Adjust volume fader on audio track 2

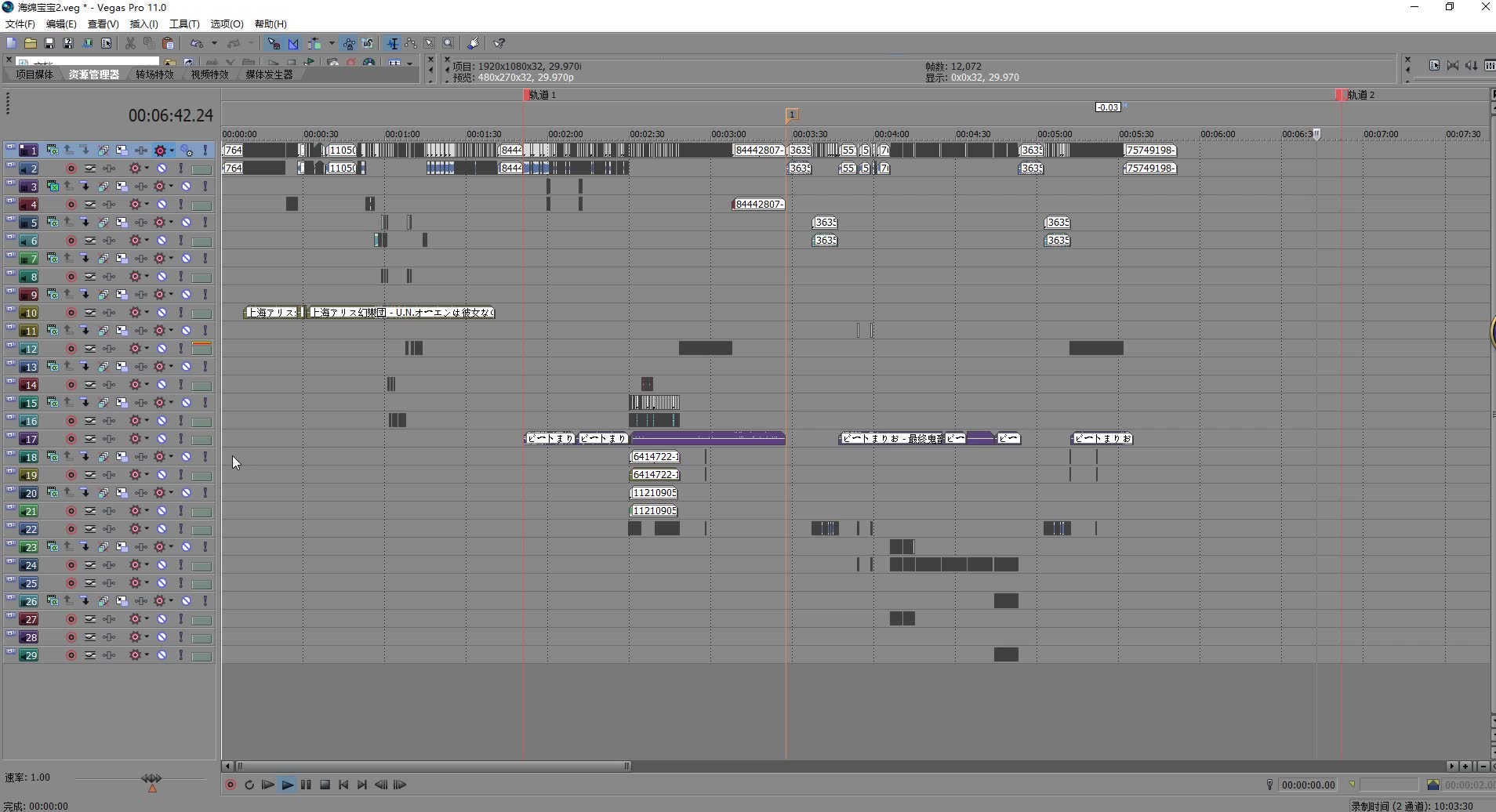coord(202,169)
